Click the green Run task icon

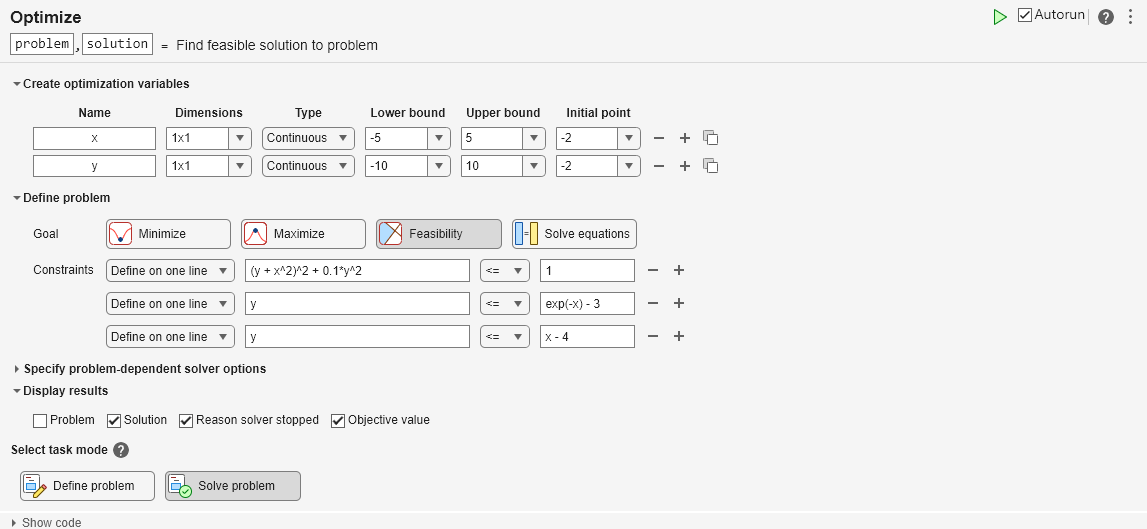click(x=999, y=17)
